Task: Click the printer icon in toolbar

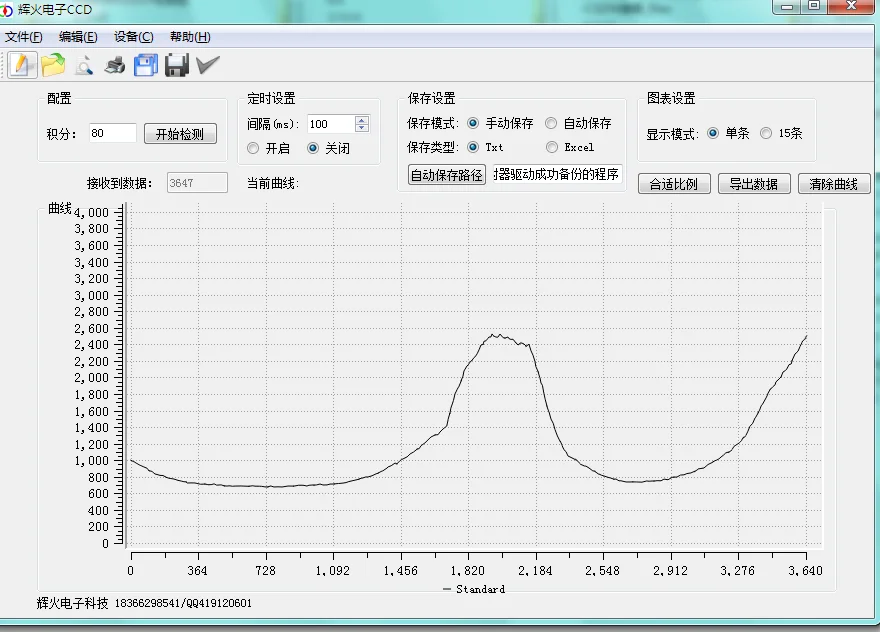Action: pyautogui.click(x=115, y=65)
